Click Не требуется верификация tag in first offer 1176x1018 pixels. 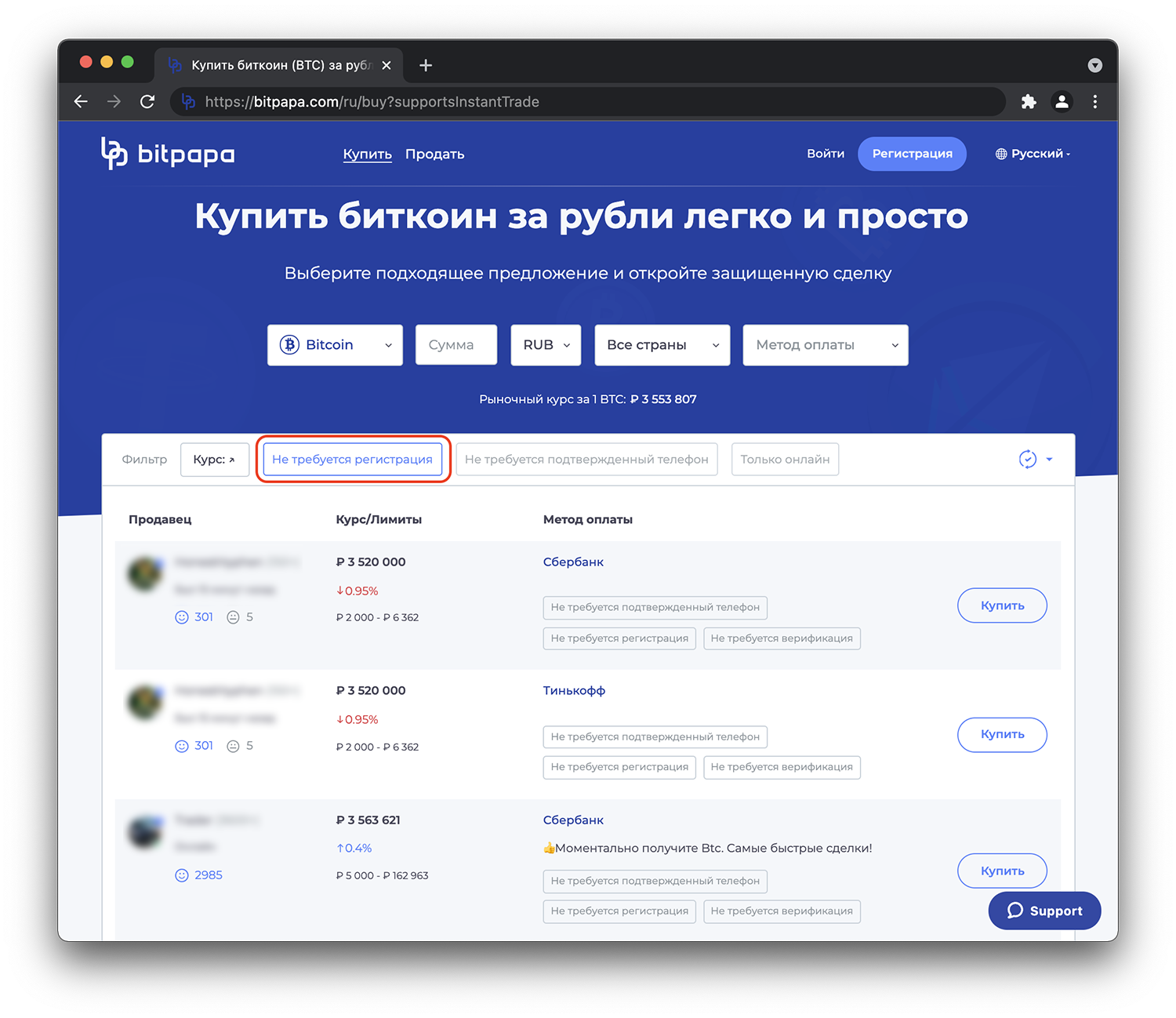[782, 638]
